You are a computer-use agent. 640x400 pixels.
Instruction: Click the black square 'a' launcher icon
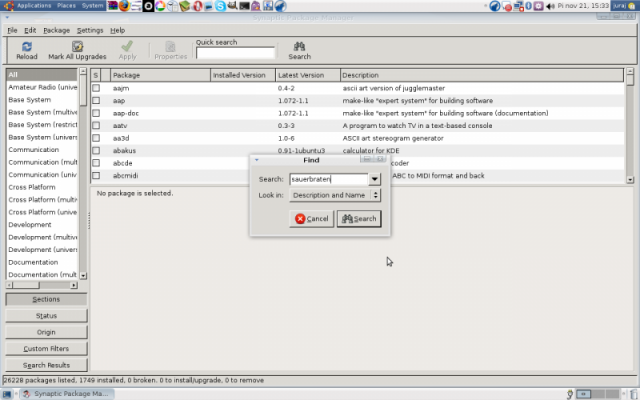point(148,6)
